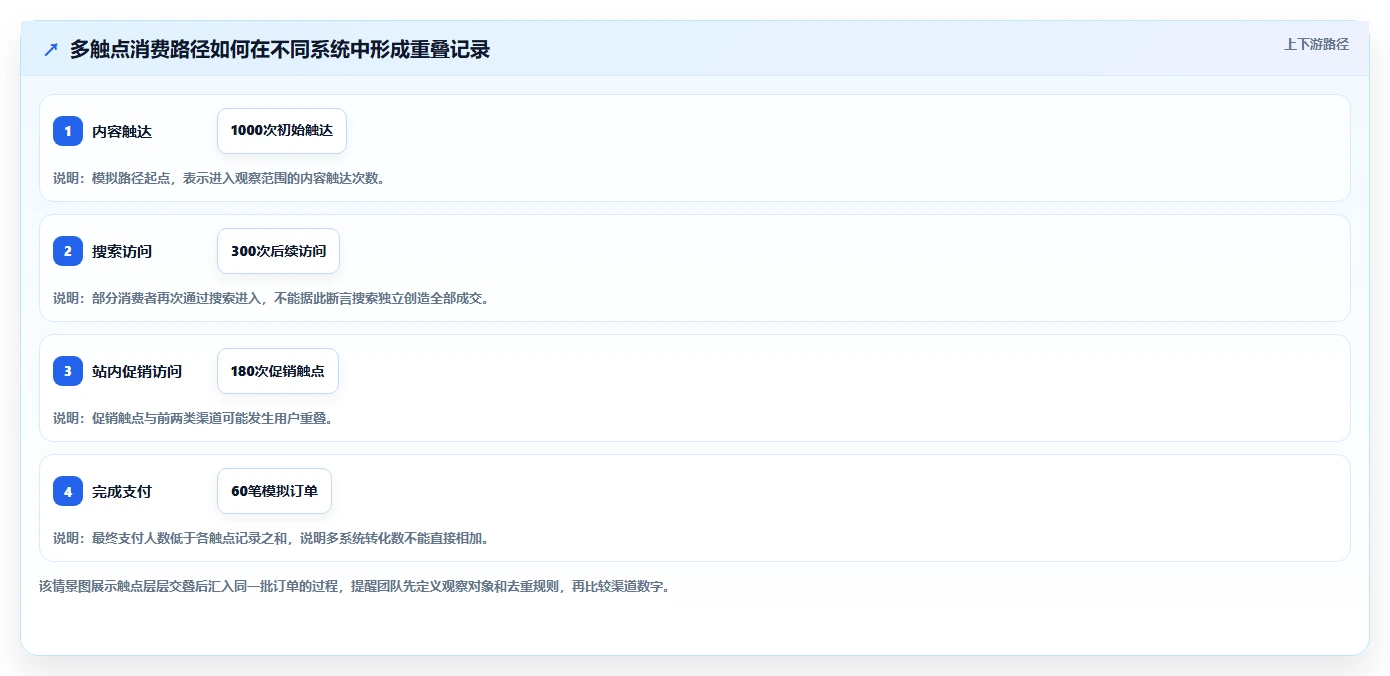The image size is (1390, 676).
Task: Click the step 1 number badge
Action: (68, 131)
